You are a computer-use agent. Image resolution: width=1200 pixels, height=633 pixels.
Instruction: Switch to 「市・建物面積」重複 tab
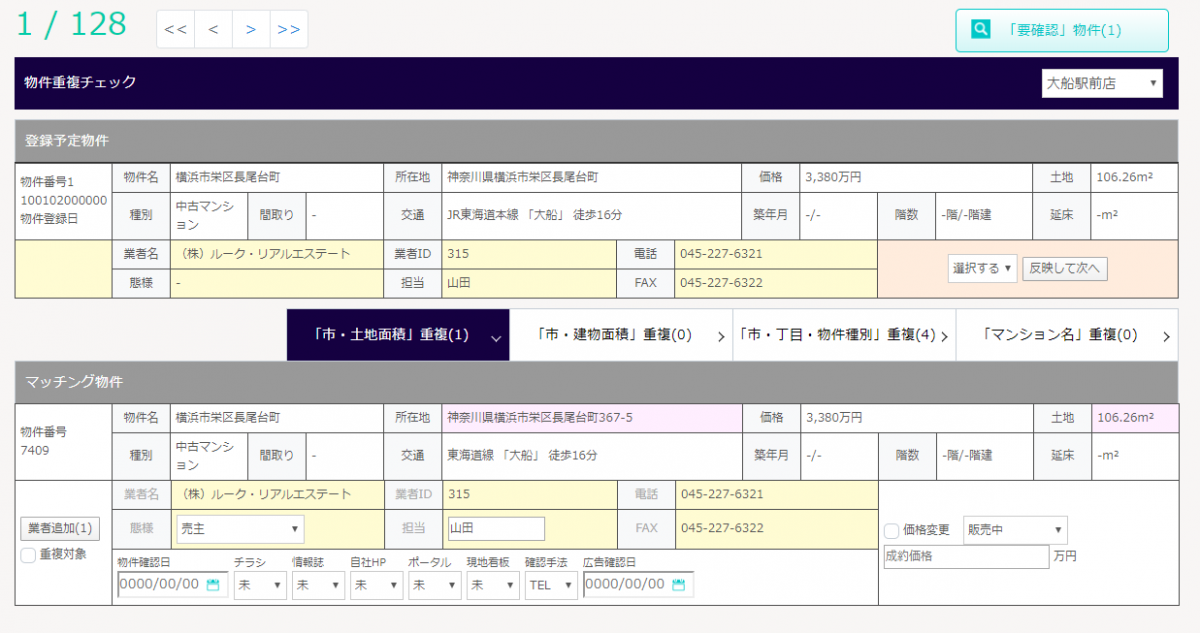tap(620, 335)
